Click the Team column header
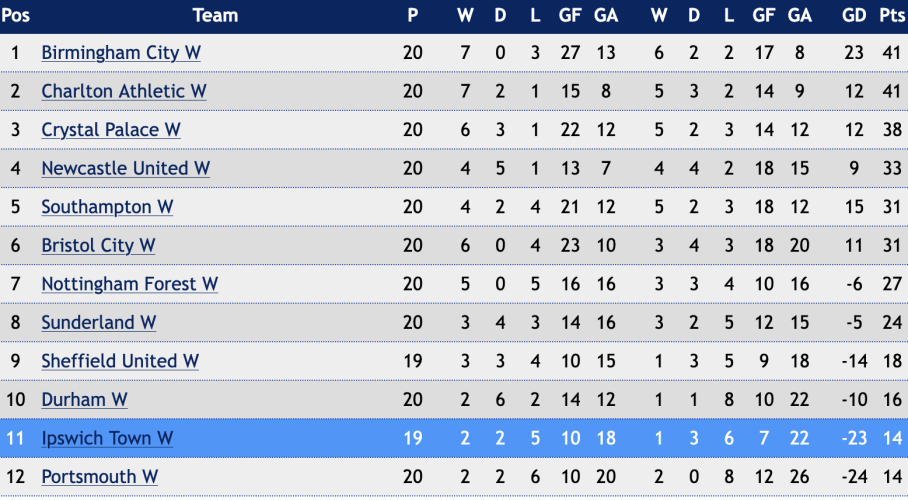The height and width of the screenshot is (500, 908). (x=215, y=15)
